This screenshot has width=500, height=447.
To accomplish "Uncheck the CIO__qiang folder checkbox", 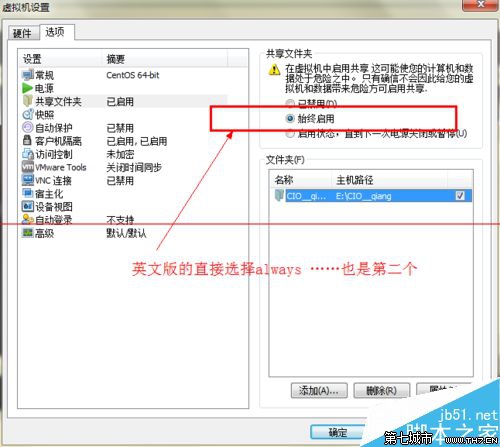I will click(x=460, y=196).
